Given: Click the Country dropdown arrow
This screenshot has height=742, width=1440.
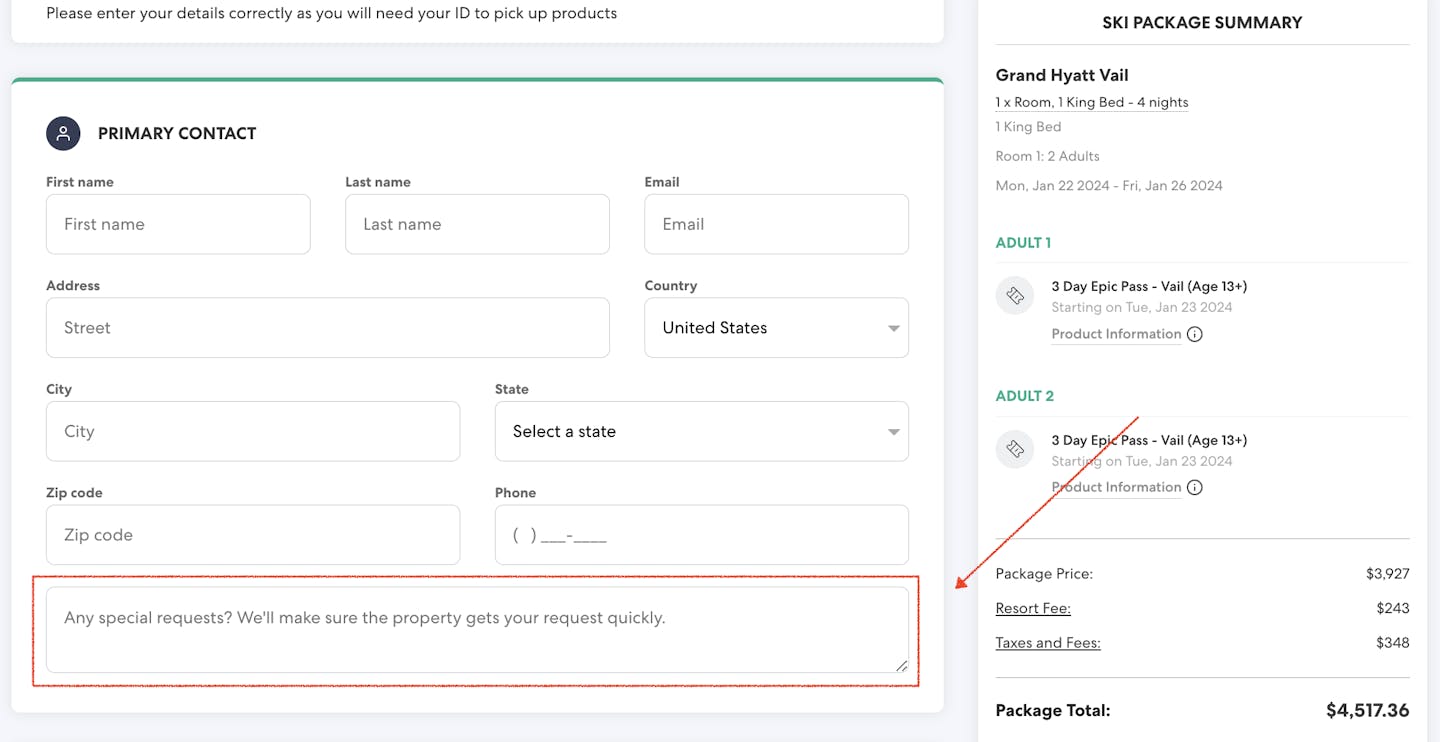Looking at the screenshot, I should click(893, 328).
